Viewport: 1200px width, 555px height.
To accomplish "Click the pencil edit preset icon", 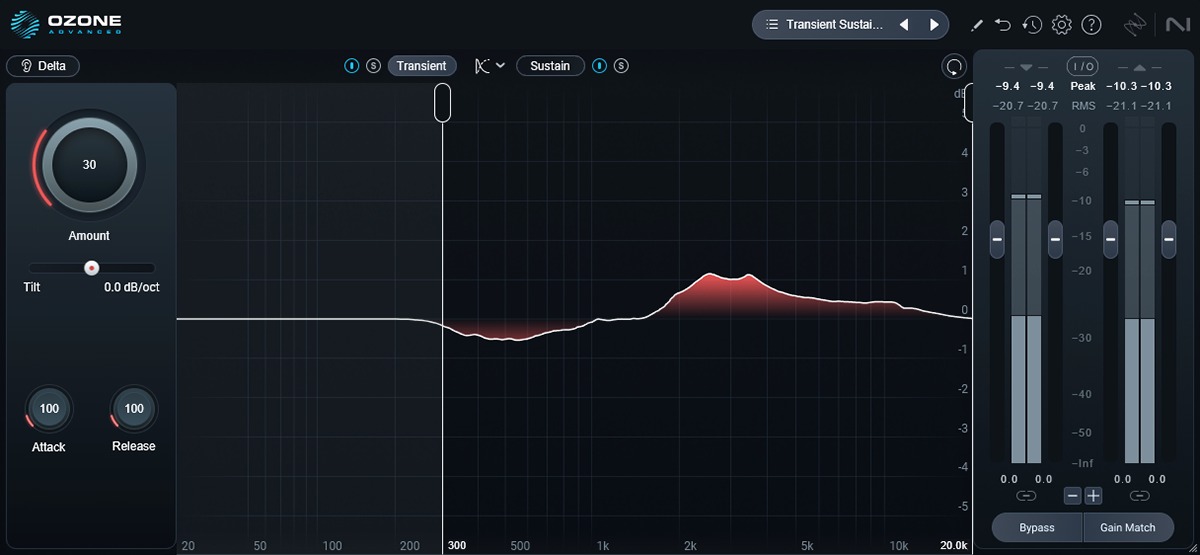I will point(978,24).
